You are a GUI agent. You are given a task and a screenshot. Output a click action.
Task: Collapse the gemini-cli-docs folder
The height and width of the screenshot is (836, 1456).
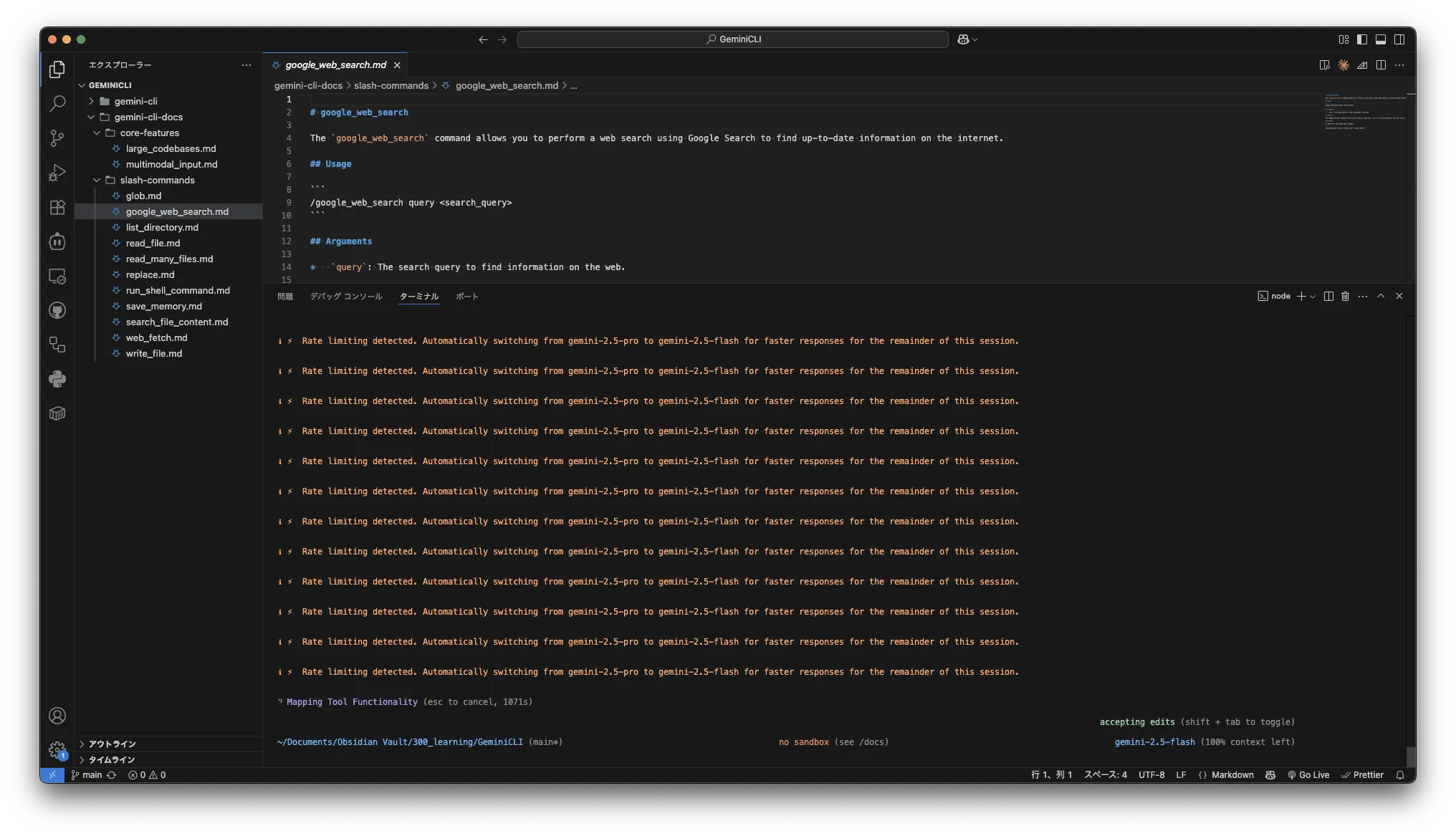(x=91, y=117)
